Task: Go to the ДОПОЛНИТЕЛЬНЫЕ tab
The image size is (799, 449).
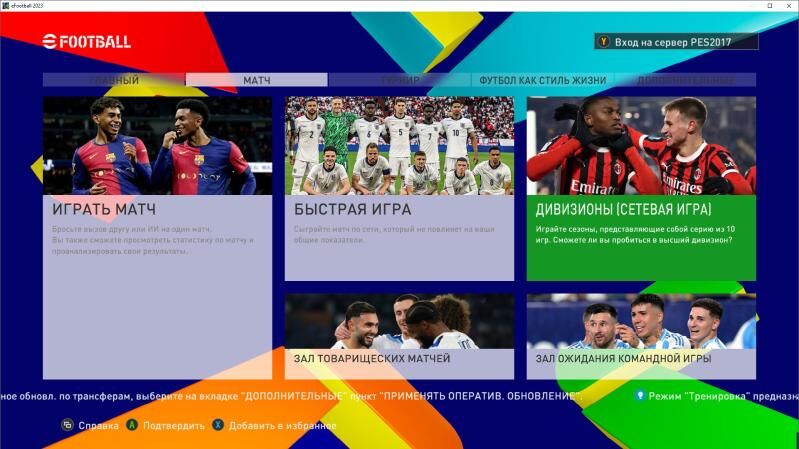Action: (685, 80)
